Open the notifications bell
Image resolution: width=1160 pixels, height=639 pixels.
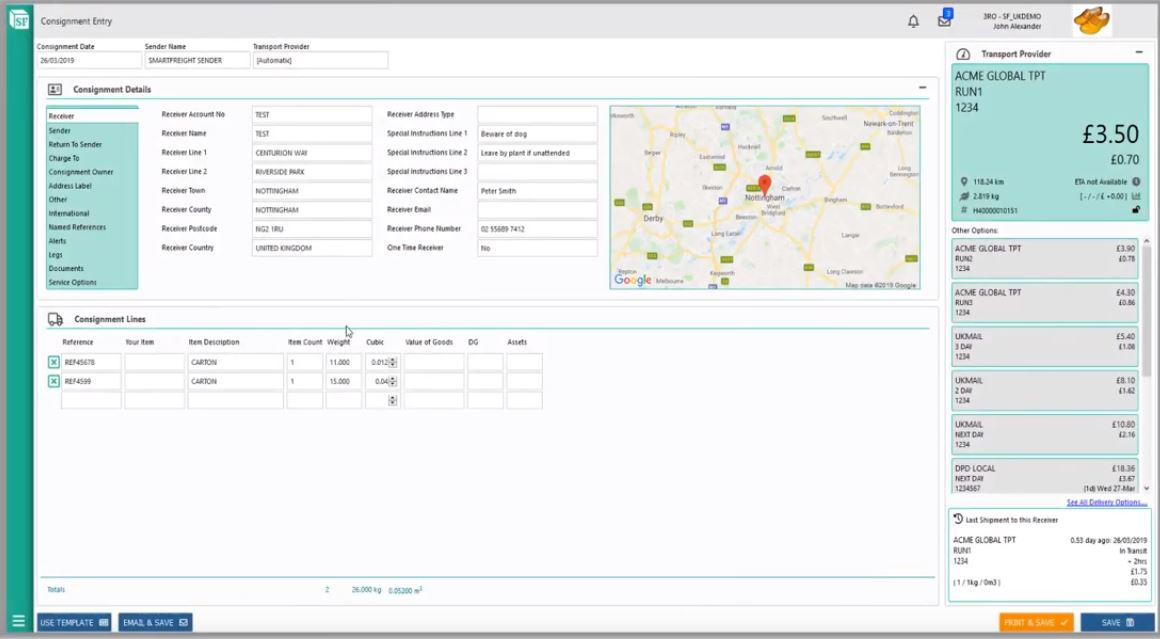[913, 21]
